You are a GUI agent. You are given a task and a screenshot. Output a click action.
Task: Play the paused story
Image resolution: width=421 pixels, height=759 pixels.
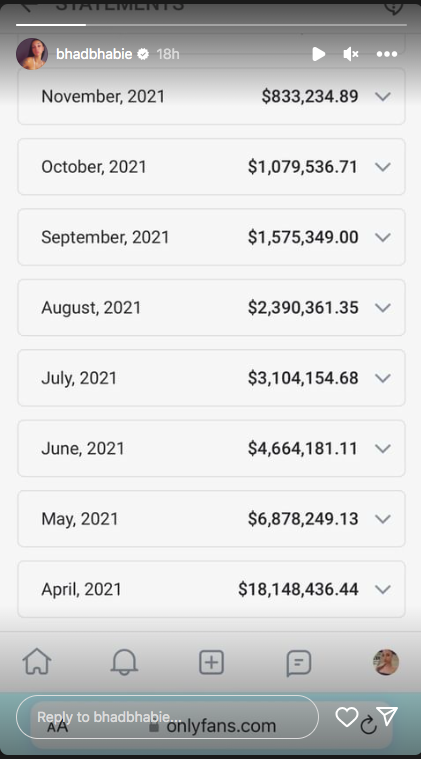coord(318,54)
